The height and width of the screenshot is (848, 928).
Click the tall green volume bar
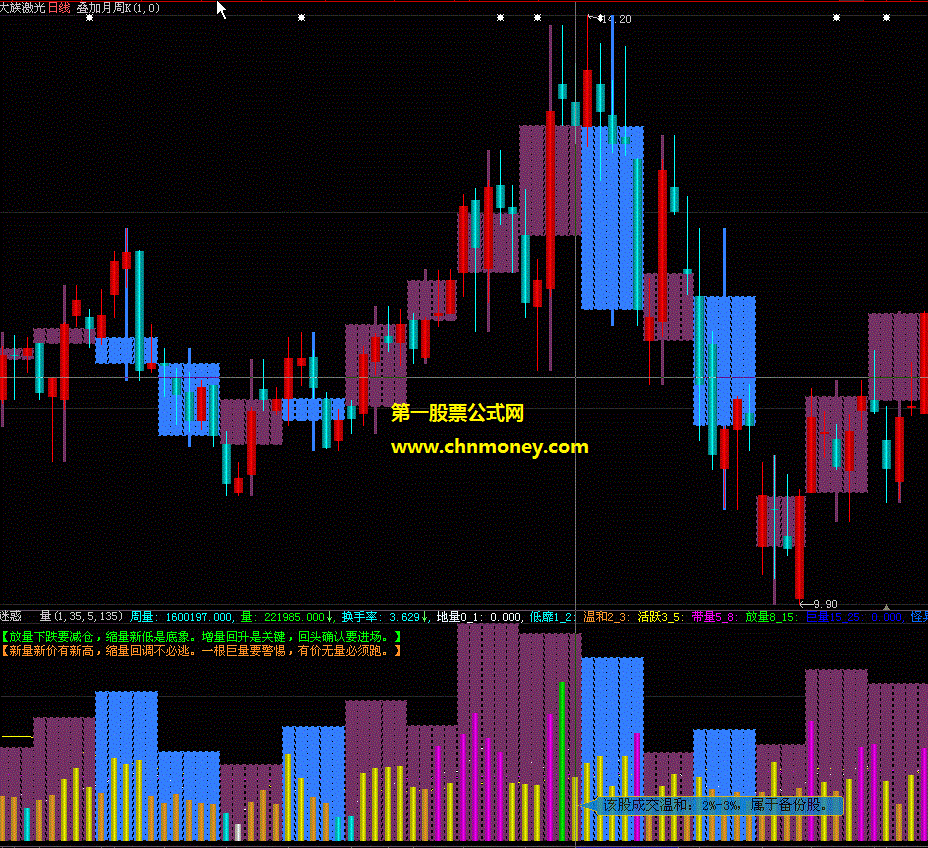point(562,761)
